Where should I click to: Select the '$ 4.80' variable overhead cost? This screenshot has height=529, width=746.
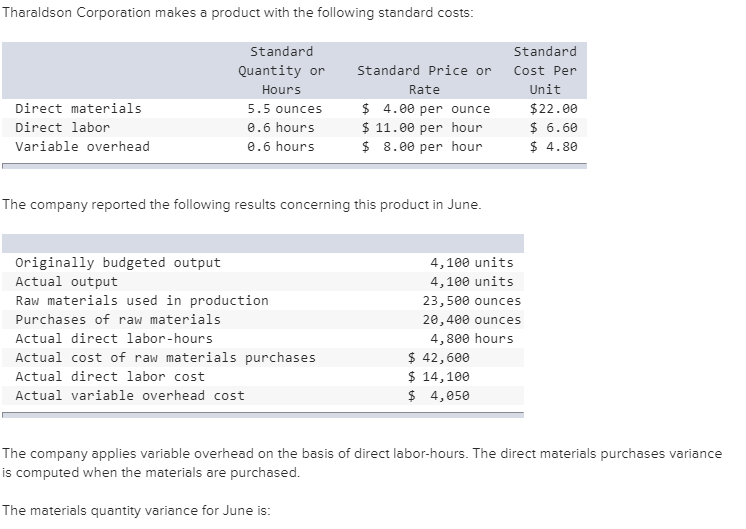tap(553, 146)
